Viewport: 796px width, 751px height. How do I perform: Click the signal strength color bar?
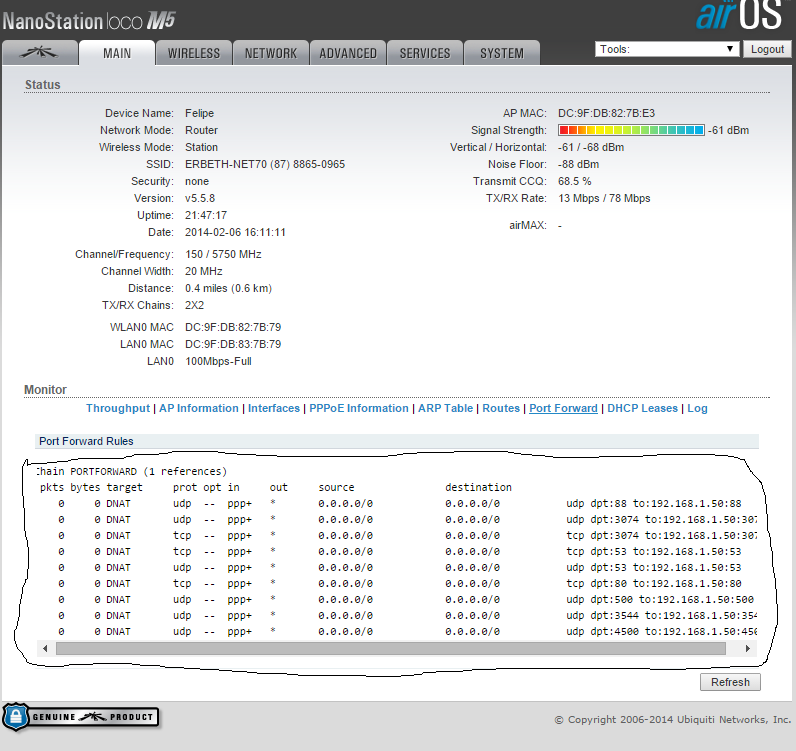pos(631,130)
